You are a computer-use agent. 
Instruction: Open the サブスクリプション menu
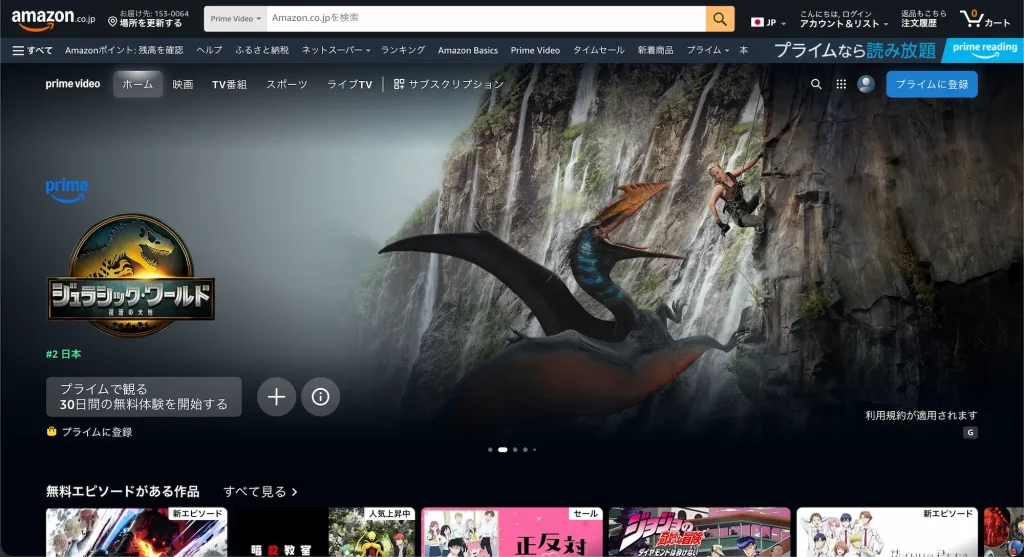tap(449, 85)
